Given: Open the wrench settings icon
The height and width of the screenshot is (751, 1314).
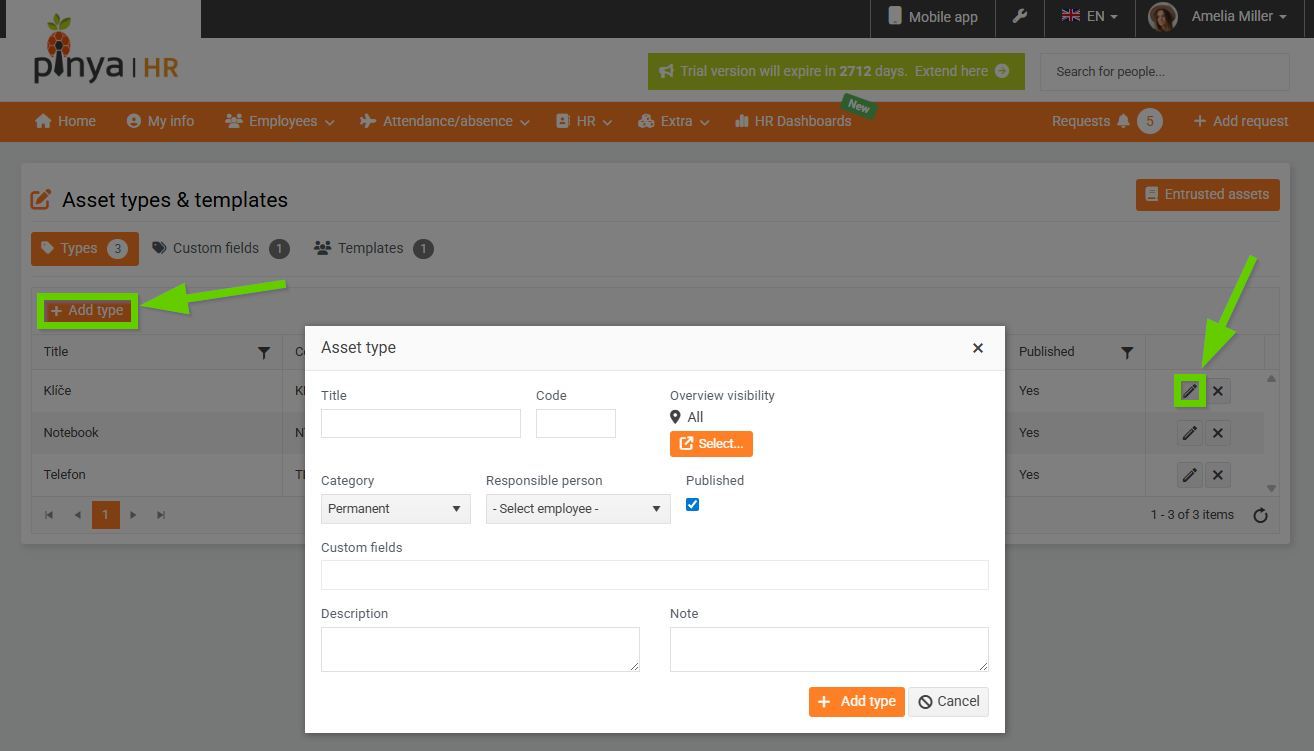Looking at the screenshot, I should tap(1020, 16).
